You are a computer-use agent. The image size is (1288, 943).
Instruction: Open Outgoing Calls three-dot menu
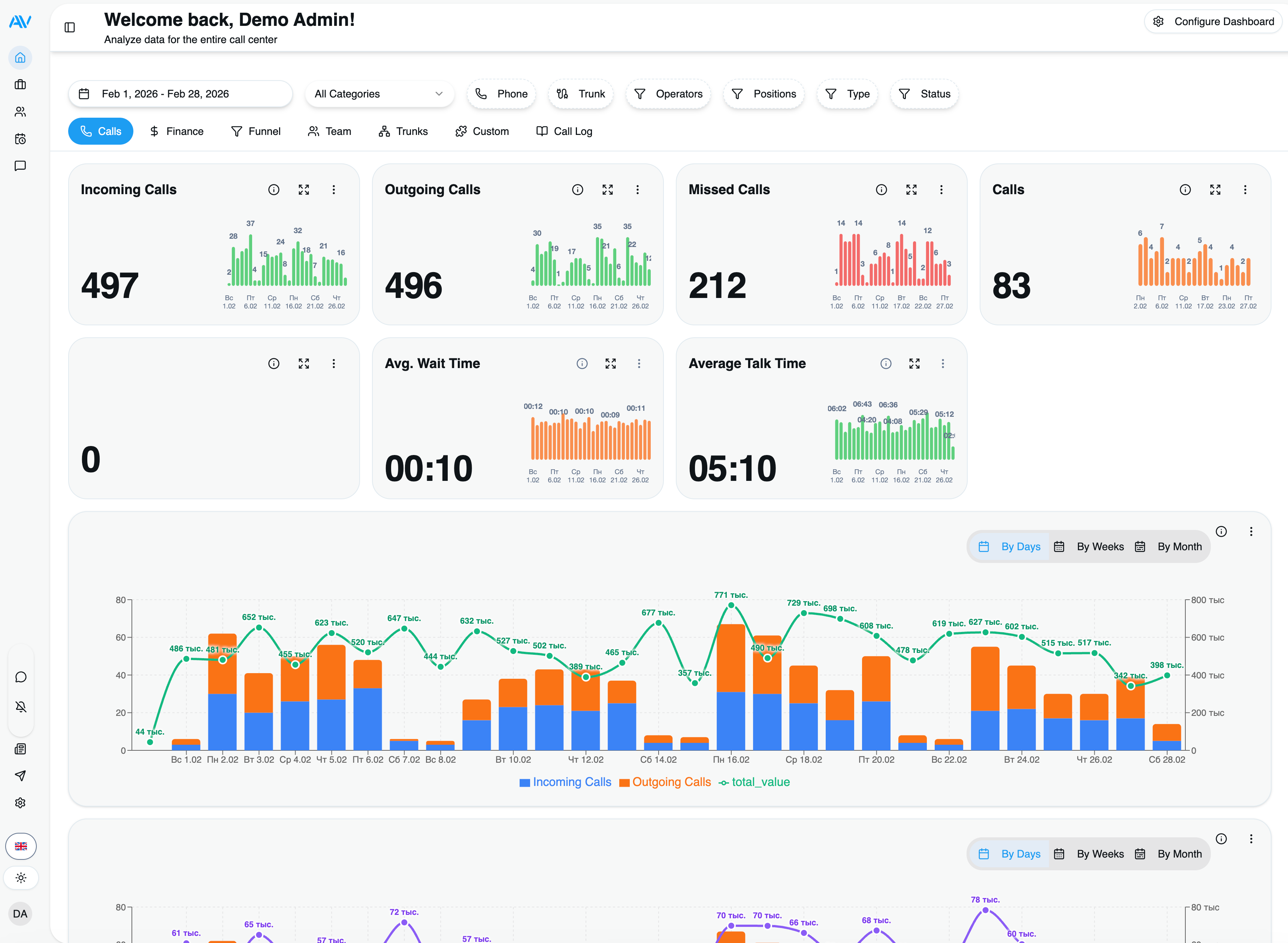(x=637, y=190)
